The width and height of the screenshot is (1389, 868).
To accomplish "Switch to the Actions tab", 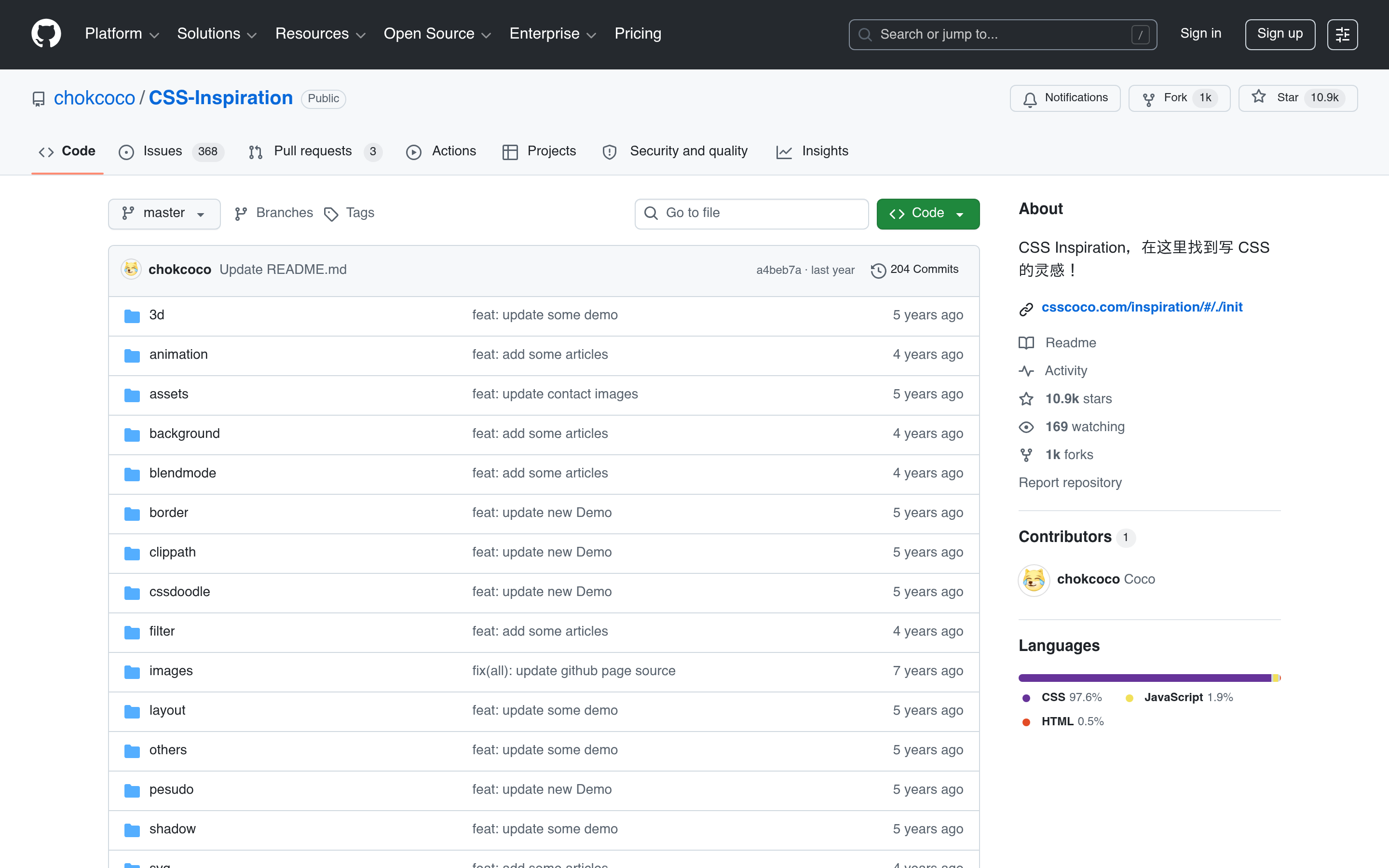I will click(x=441, y=151).
